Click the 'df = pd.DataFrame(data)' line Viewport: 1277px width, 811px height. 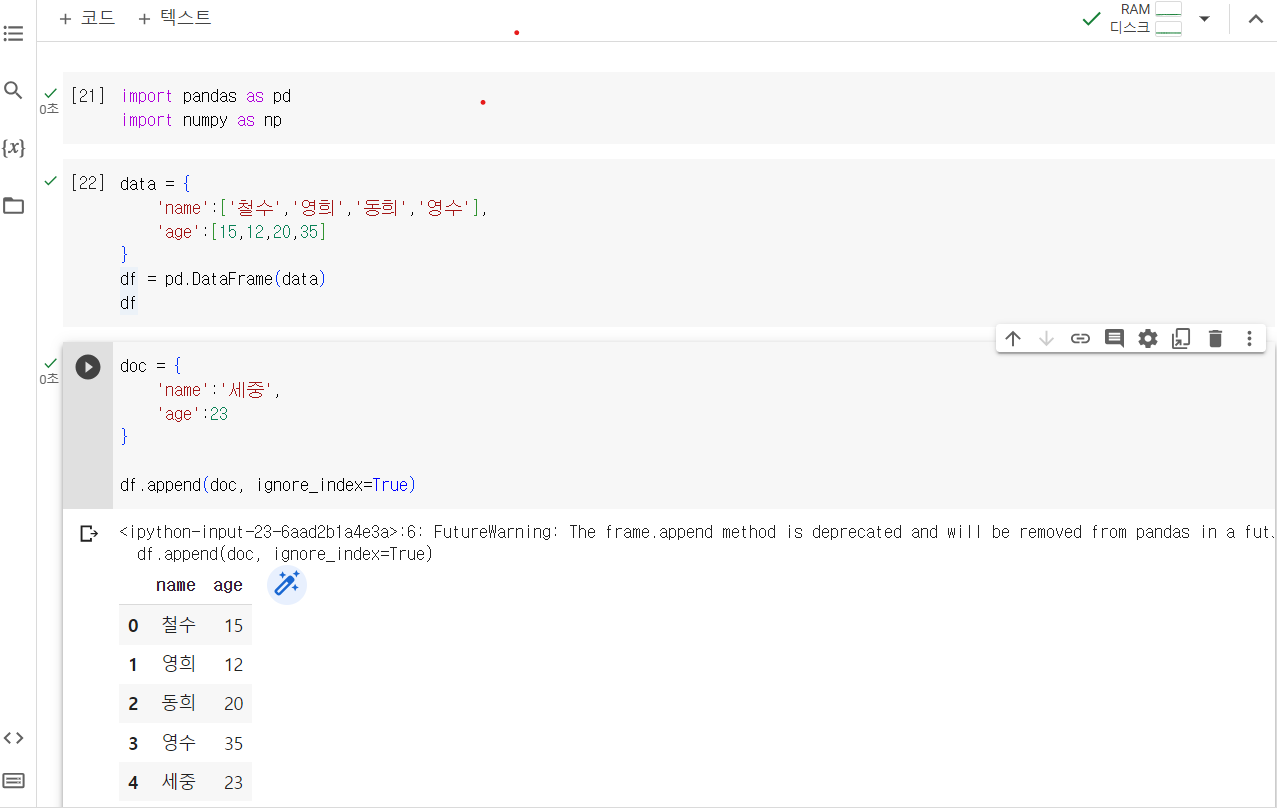(223, 279)
